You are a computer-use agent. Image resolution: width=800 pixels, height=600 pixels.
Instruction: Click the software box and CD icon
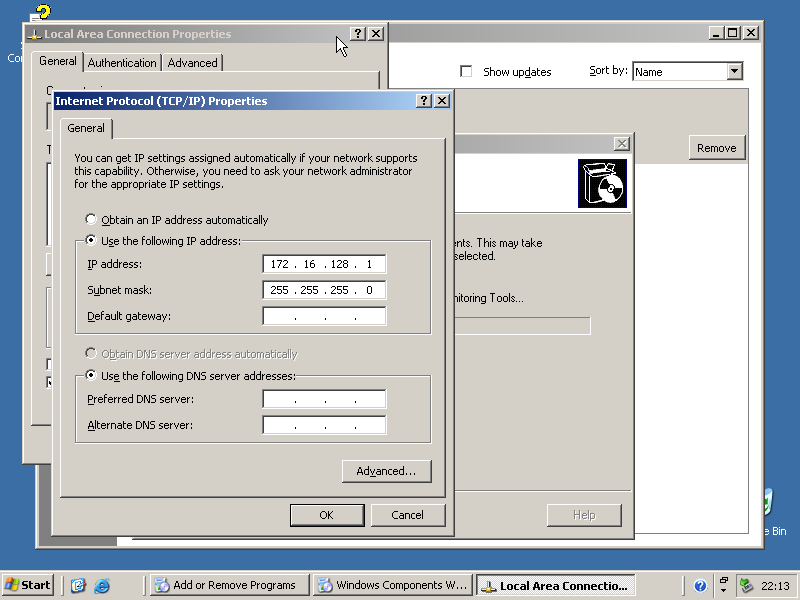[x=602, y=183]
